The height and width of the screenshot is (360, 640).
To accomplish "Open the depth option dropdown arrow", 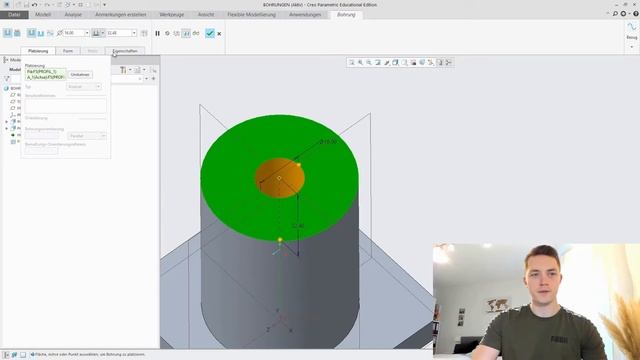I will pyautogui.click(x=102, y=33).
